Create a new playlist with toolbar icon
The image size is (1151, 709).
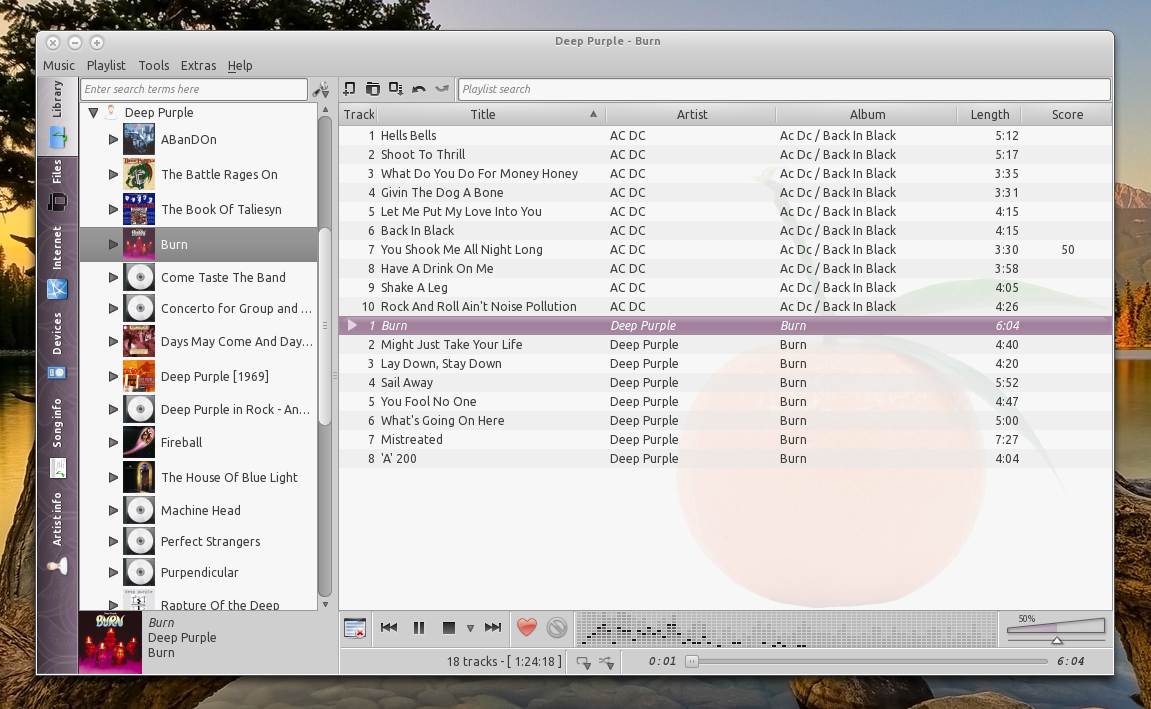(349, 89)
